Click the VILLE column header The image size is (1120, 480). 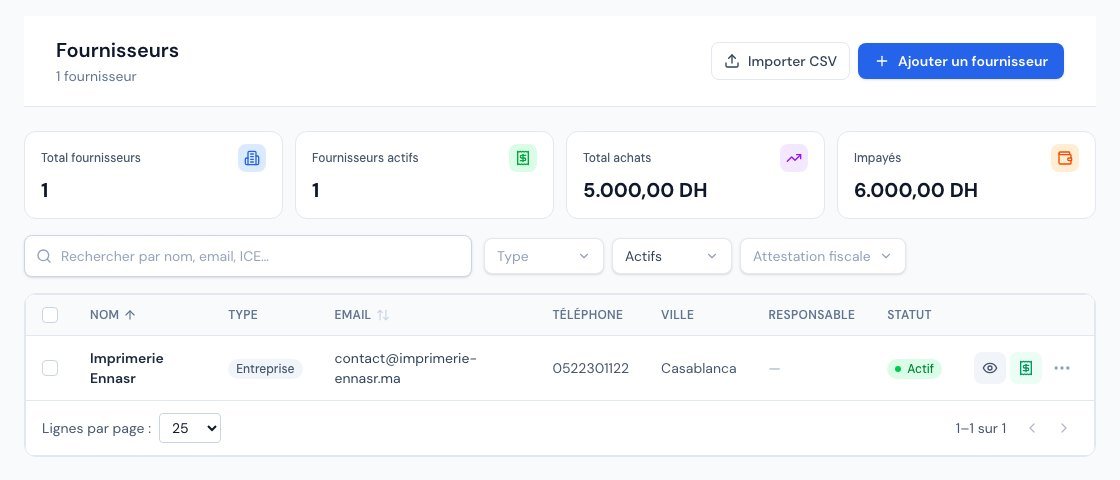tap(677, 315)
